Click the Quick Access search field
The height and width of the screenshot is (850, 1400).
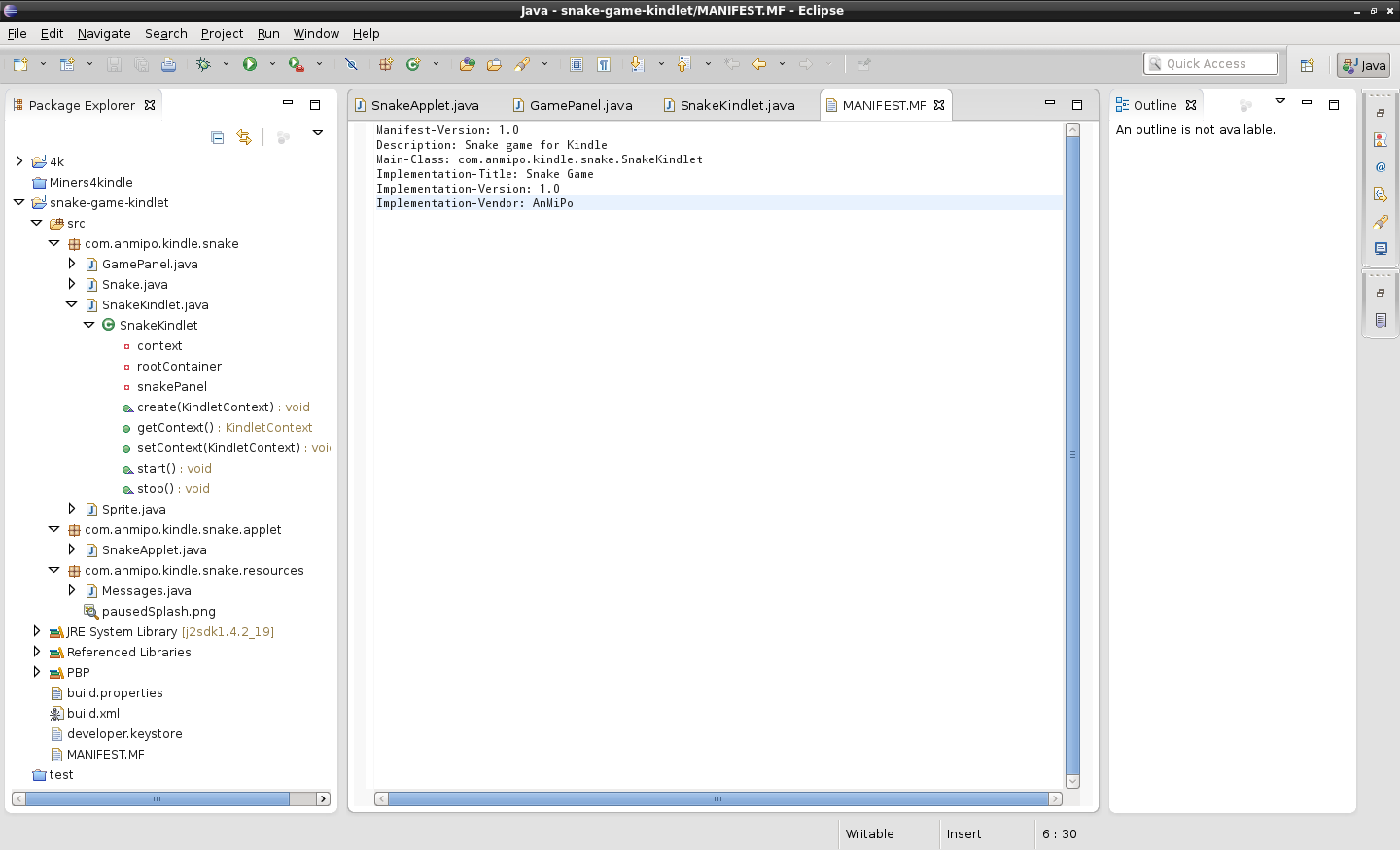point(1210,64)
